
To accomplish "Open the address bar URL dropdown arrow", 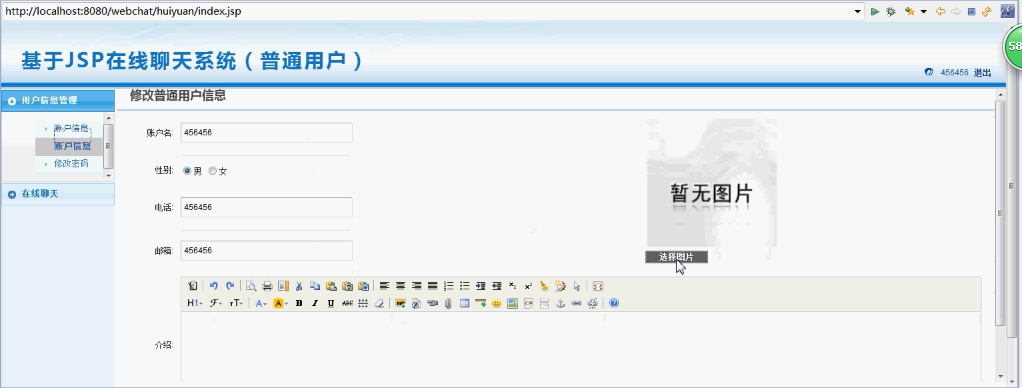I will (x=858, y=11).
